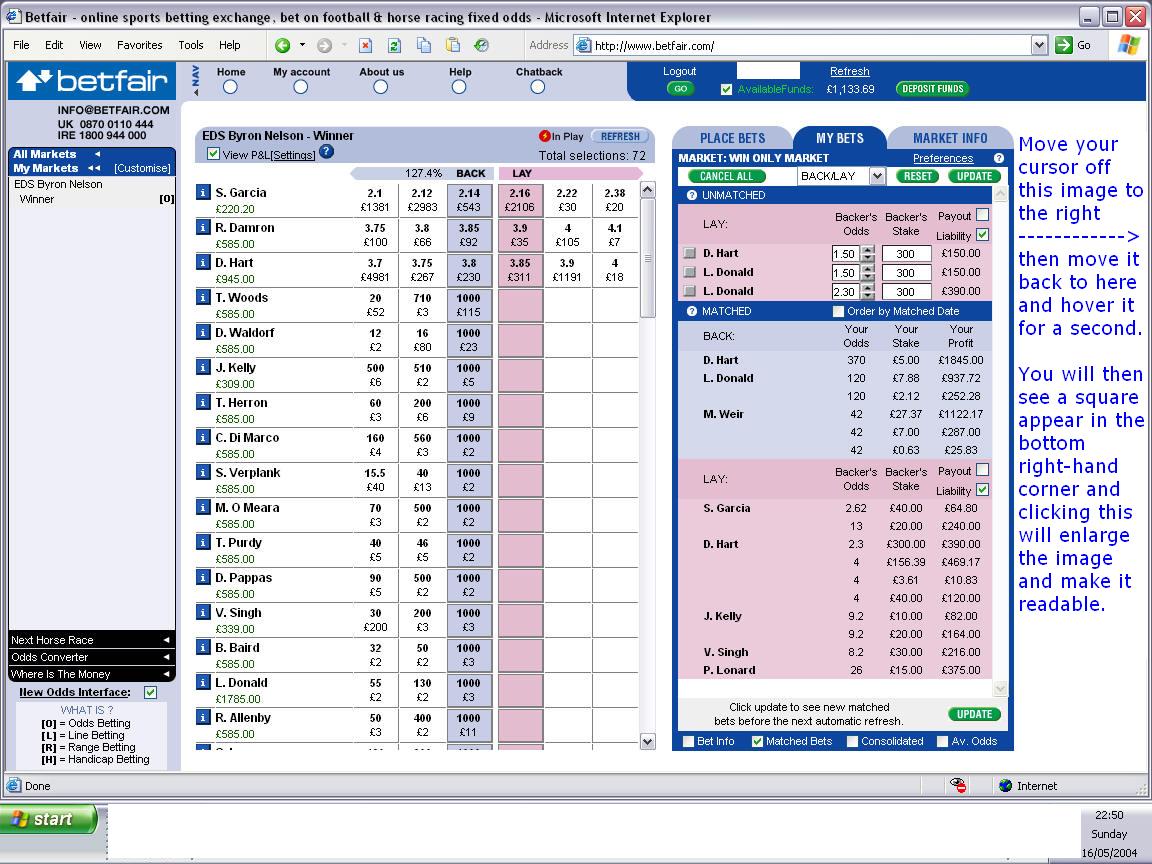Uncheck the View P&L checkbox

pyautogui.click(x=213, y=154)
